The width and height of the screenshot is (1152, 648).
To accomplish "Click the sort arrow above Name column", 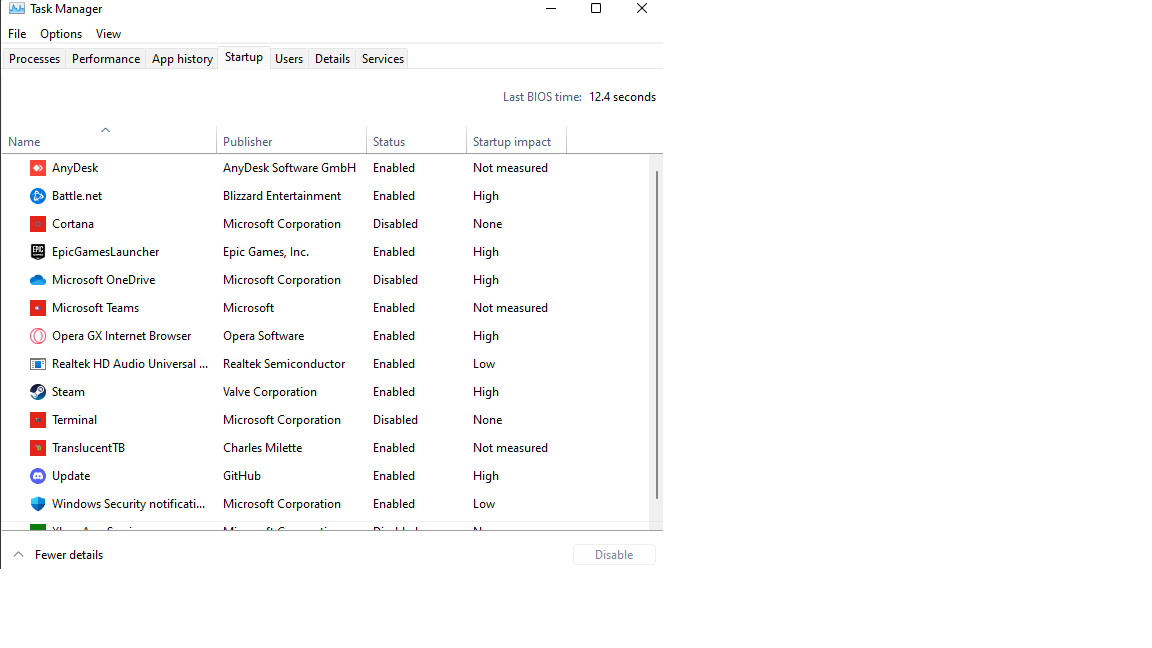I will pyautogui.click(x=105, y=130).
